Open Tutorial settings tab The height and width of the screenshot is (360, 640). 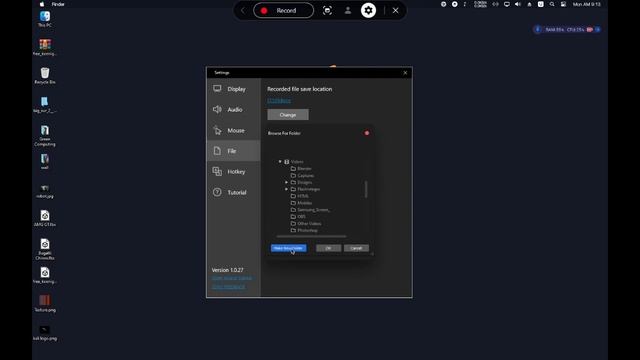233,192
